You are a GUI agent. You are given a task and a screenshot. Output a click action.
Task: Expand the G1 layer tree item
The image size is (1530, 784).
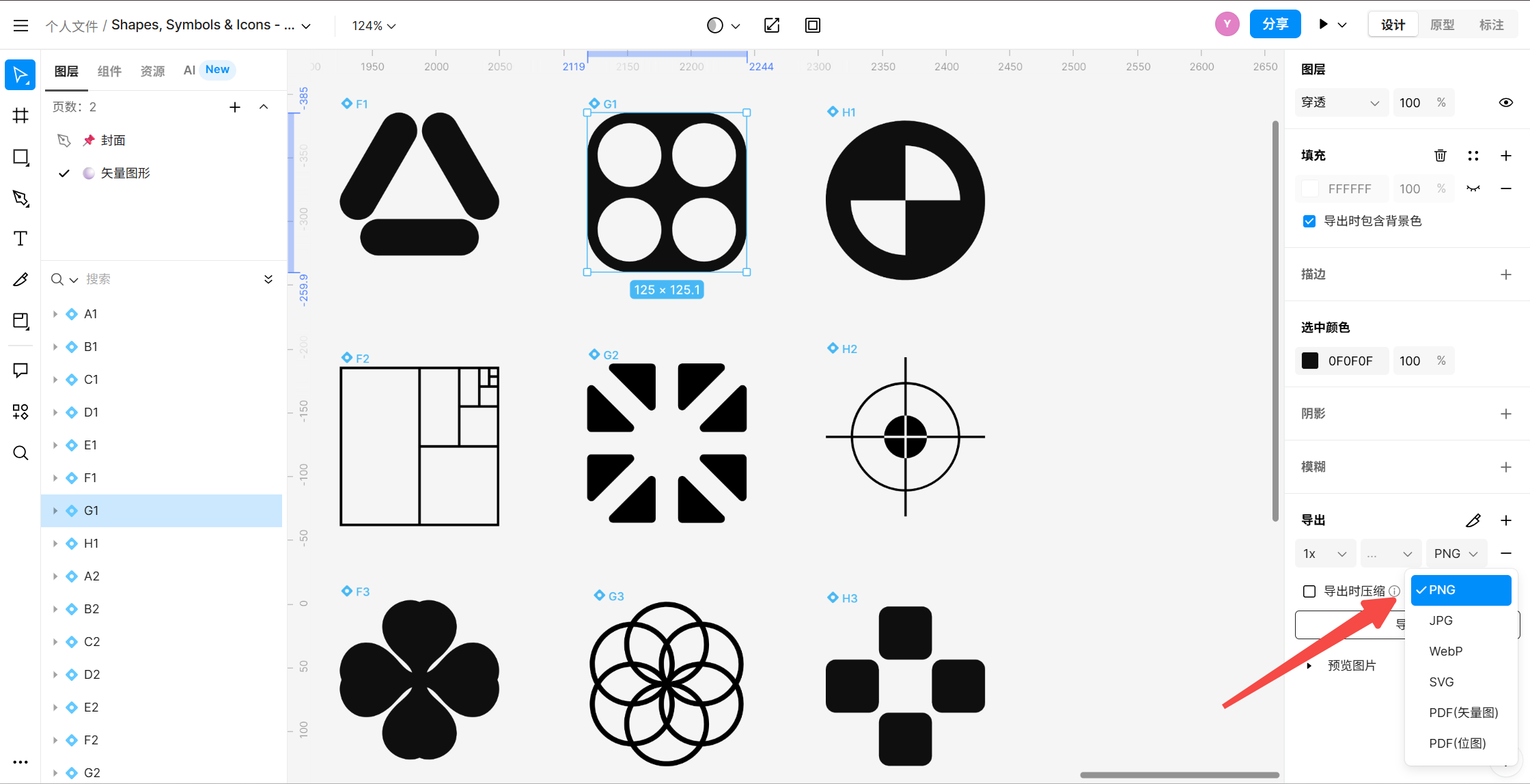click(x=55, y=511)
